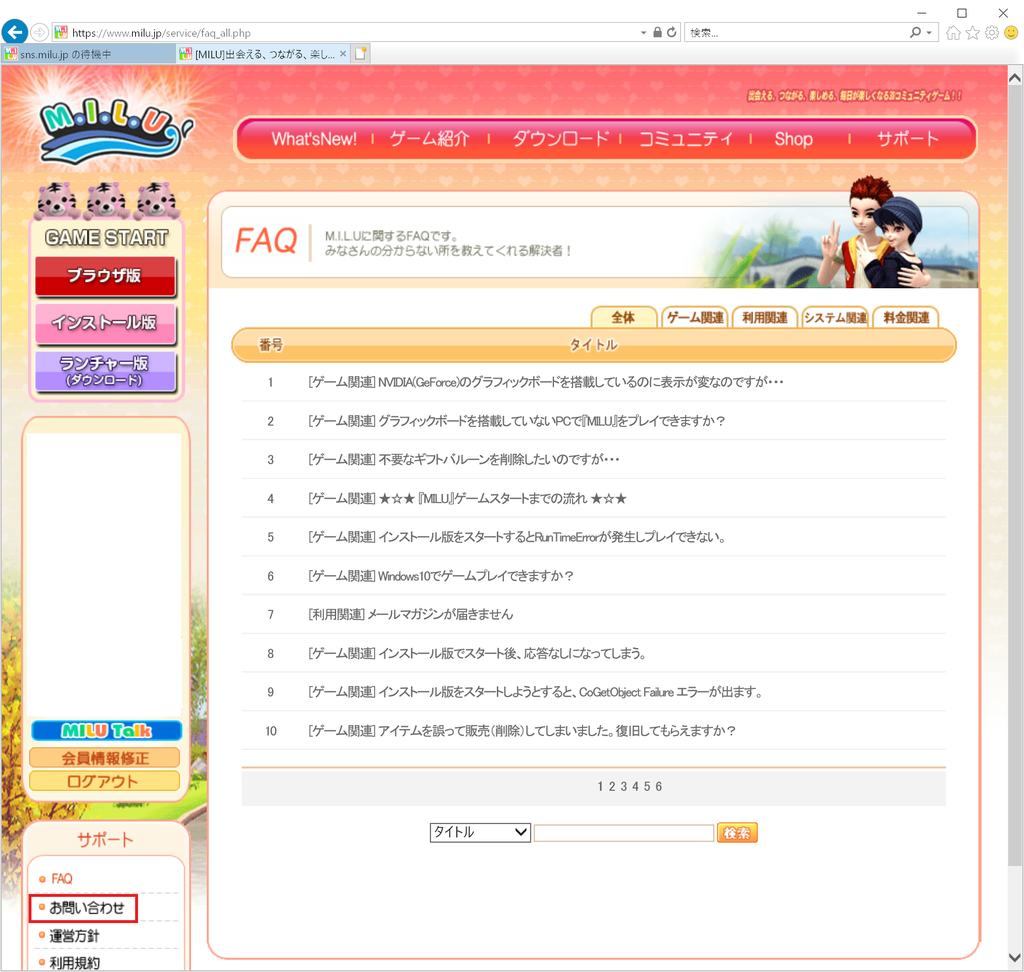The height and width of the screenshot is (972, 1024).
Task: Go to FAQ page 4
Action: (x=635, y=786)
